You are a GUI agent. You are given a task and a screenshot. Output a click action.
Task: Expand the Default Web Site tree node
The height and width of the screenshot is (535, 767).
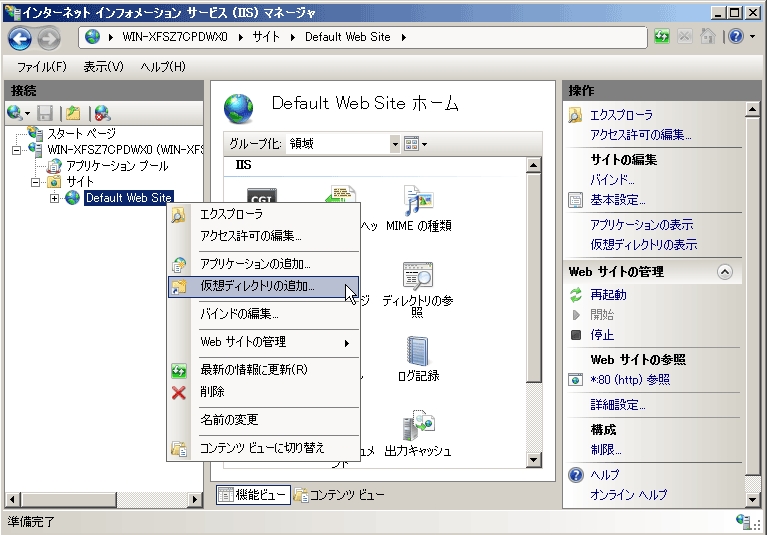tap(54, 198)
